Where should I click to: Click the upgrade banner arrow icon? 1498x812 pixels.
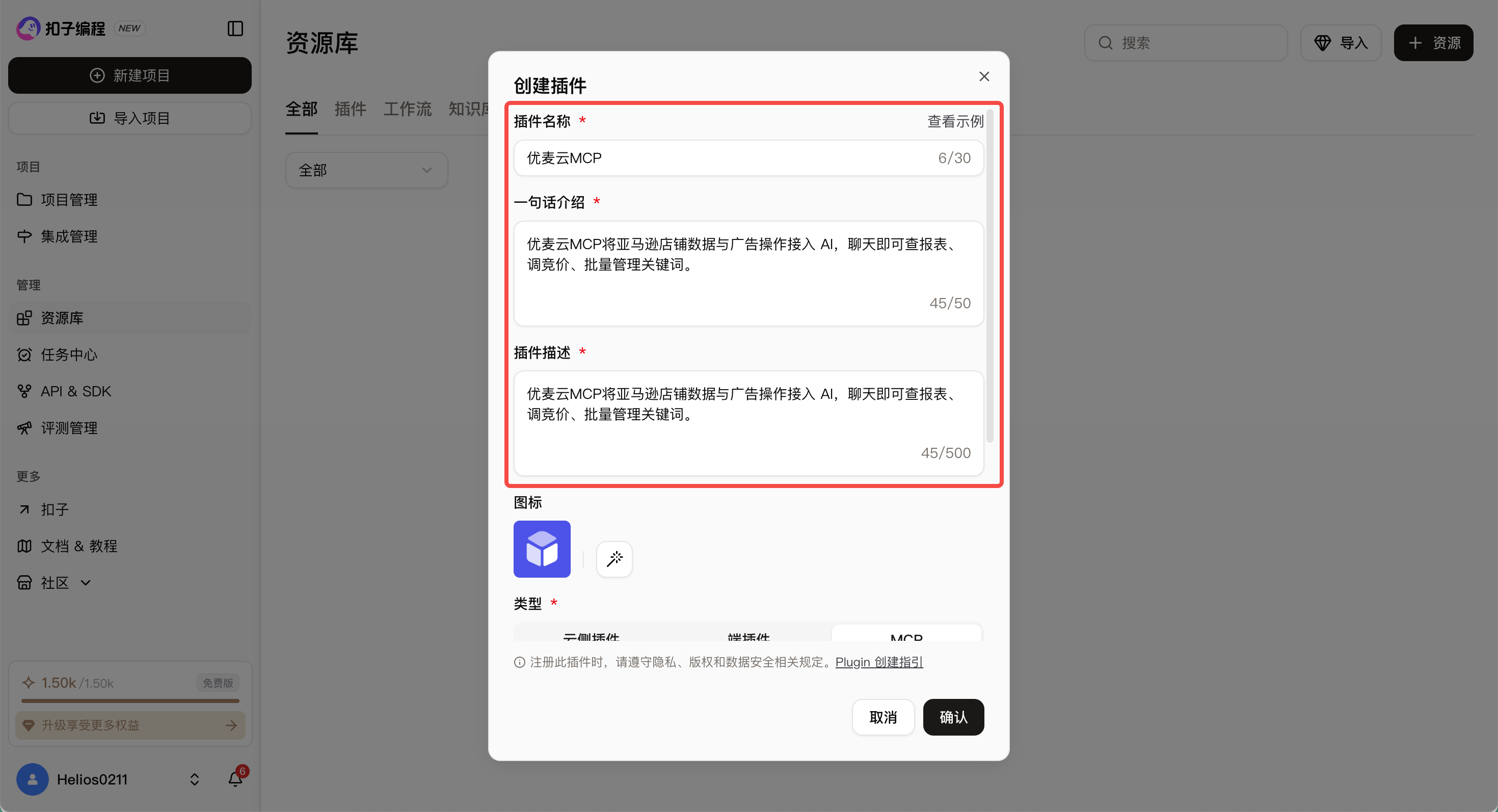pos(231,725)
